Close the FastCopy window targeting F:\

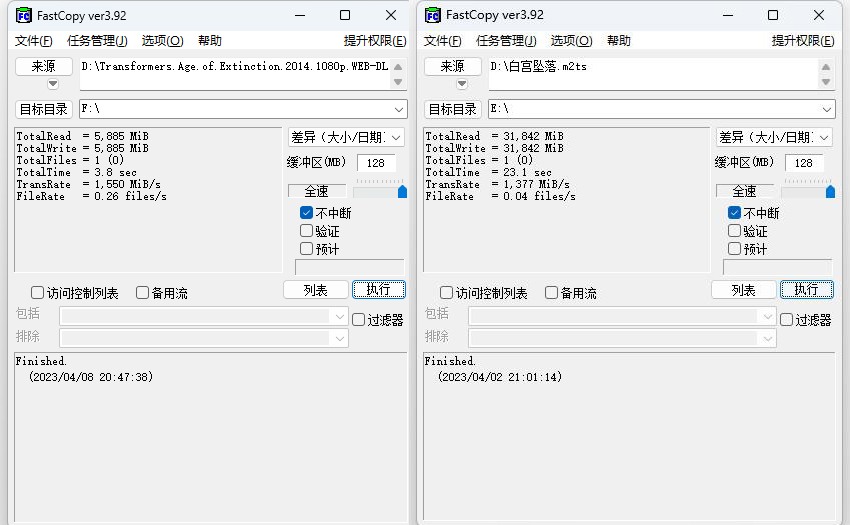[391, 15]
